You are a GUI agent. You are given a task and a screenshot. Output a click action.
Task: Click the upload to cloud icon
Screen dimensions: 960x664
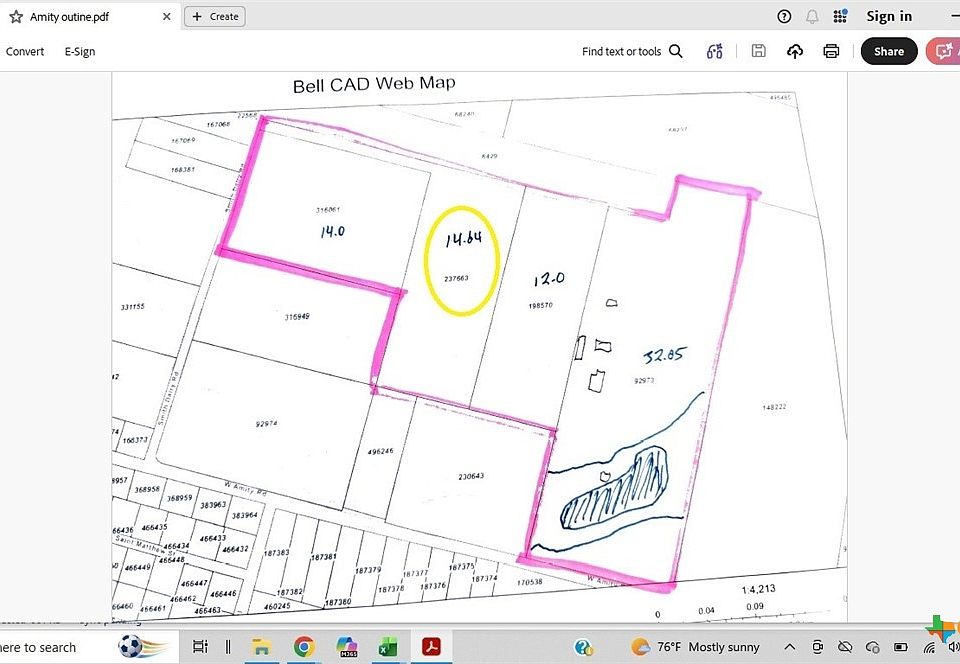[795, 51]
